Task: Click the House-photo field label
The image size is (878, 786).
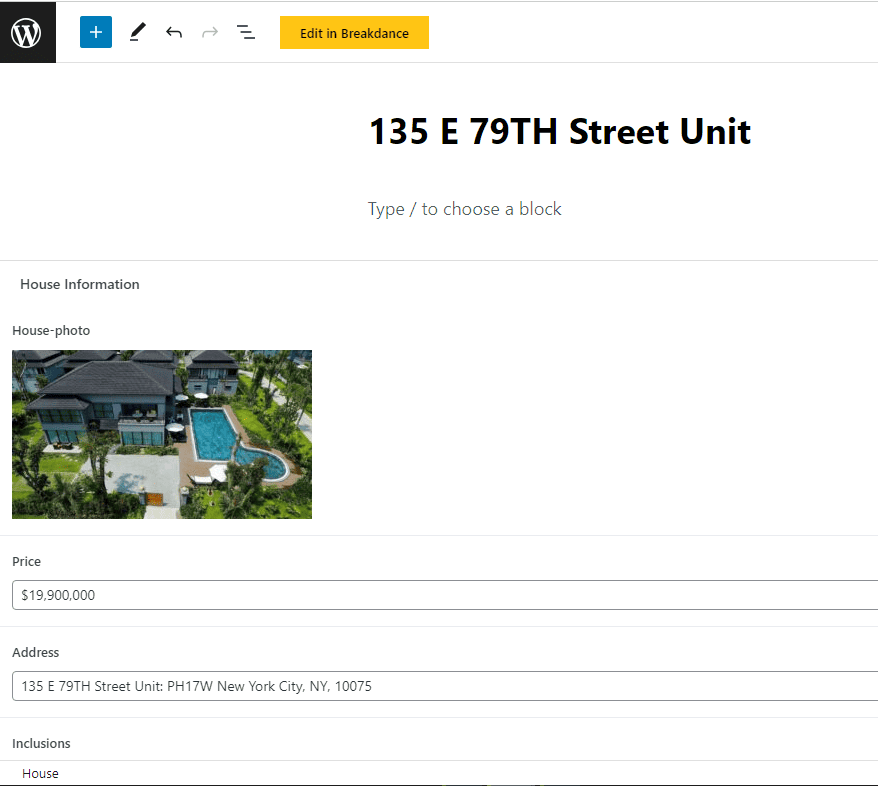Action: [x=51, y=331]
